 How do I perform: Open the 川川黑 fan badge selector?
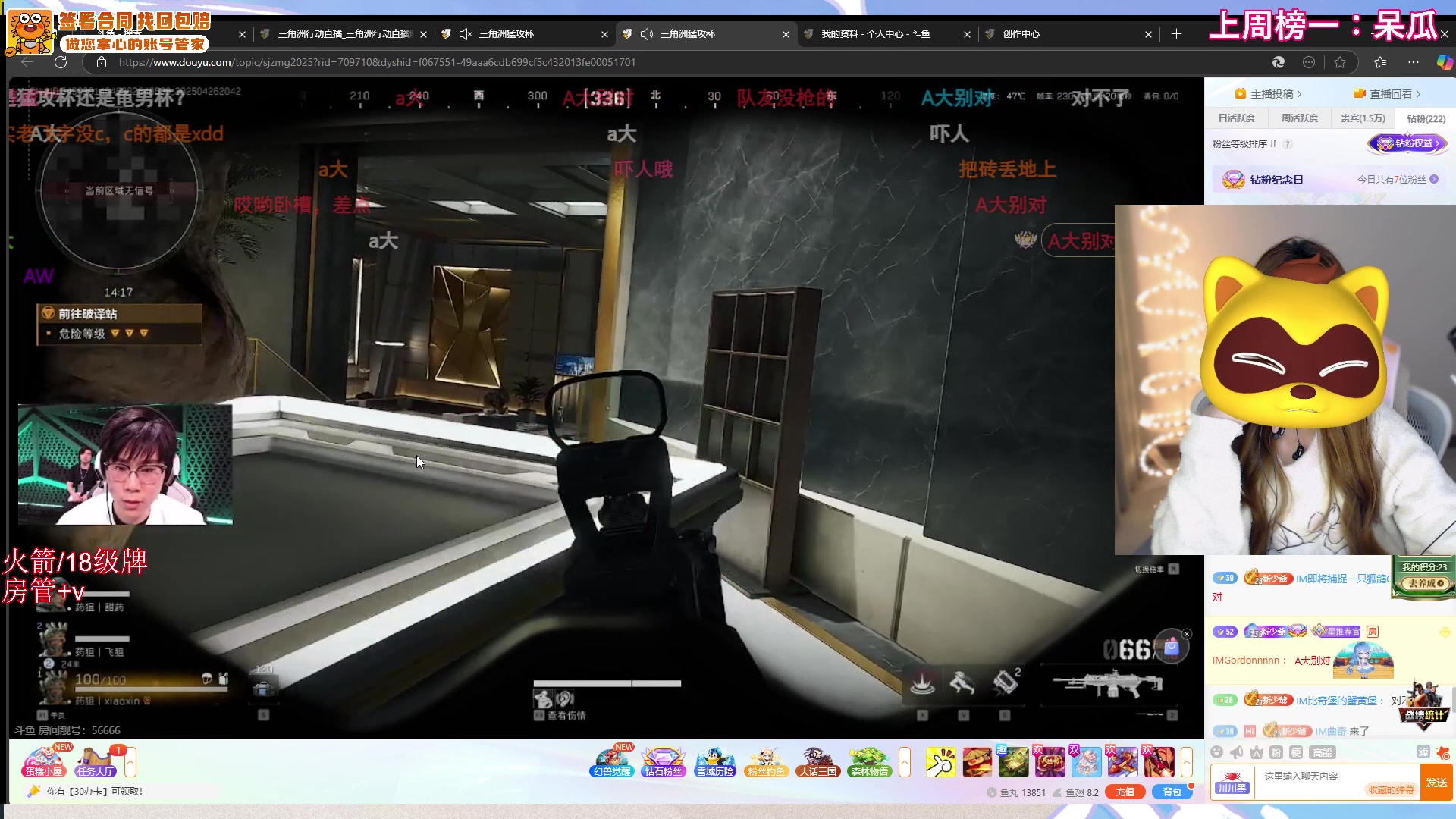1232,782
